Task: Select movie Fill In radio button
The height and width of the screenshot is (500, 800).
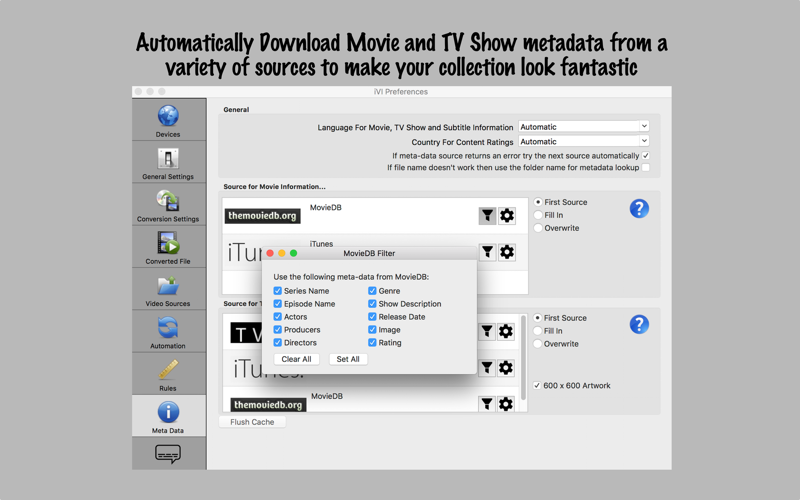Action: [x=538, y=215]
